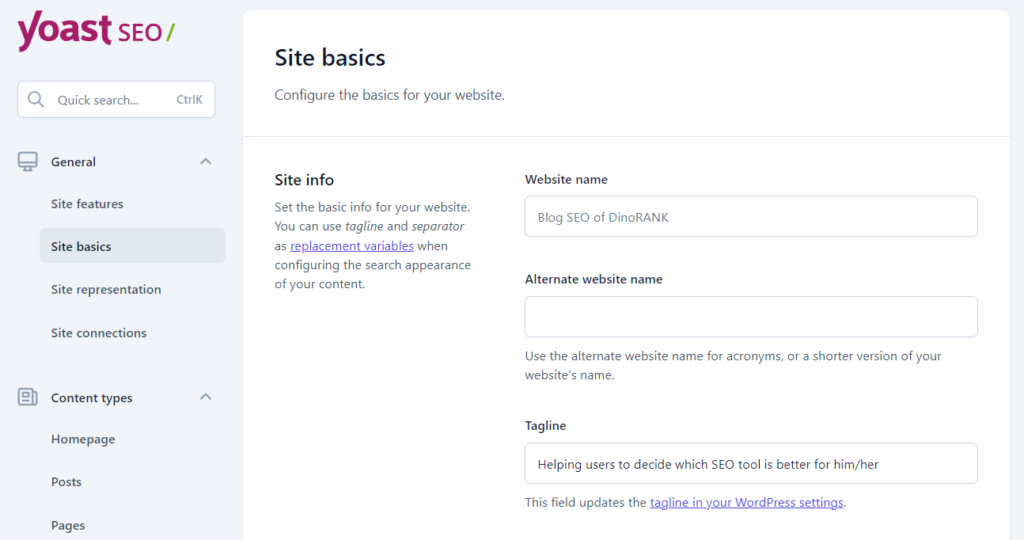The width and height of the screenshot is (1024, 540).
Task: Select Site basics in the sidebar
Action: (133, 246)
